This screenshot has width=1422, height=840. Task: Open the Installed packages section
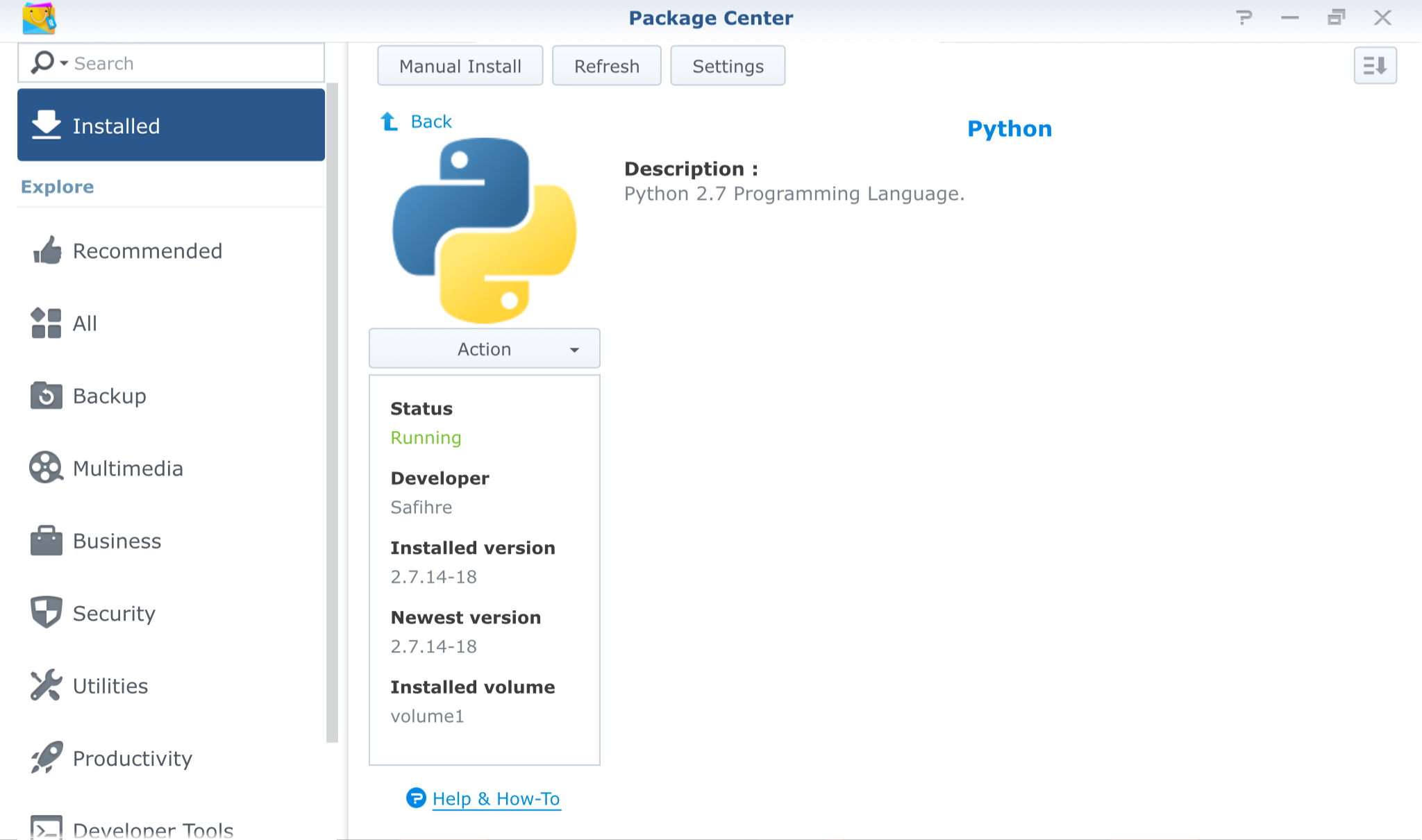click(x=171, y=125)
